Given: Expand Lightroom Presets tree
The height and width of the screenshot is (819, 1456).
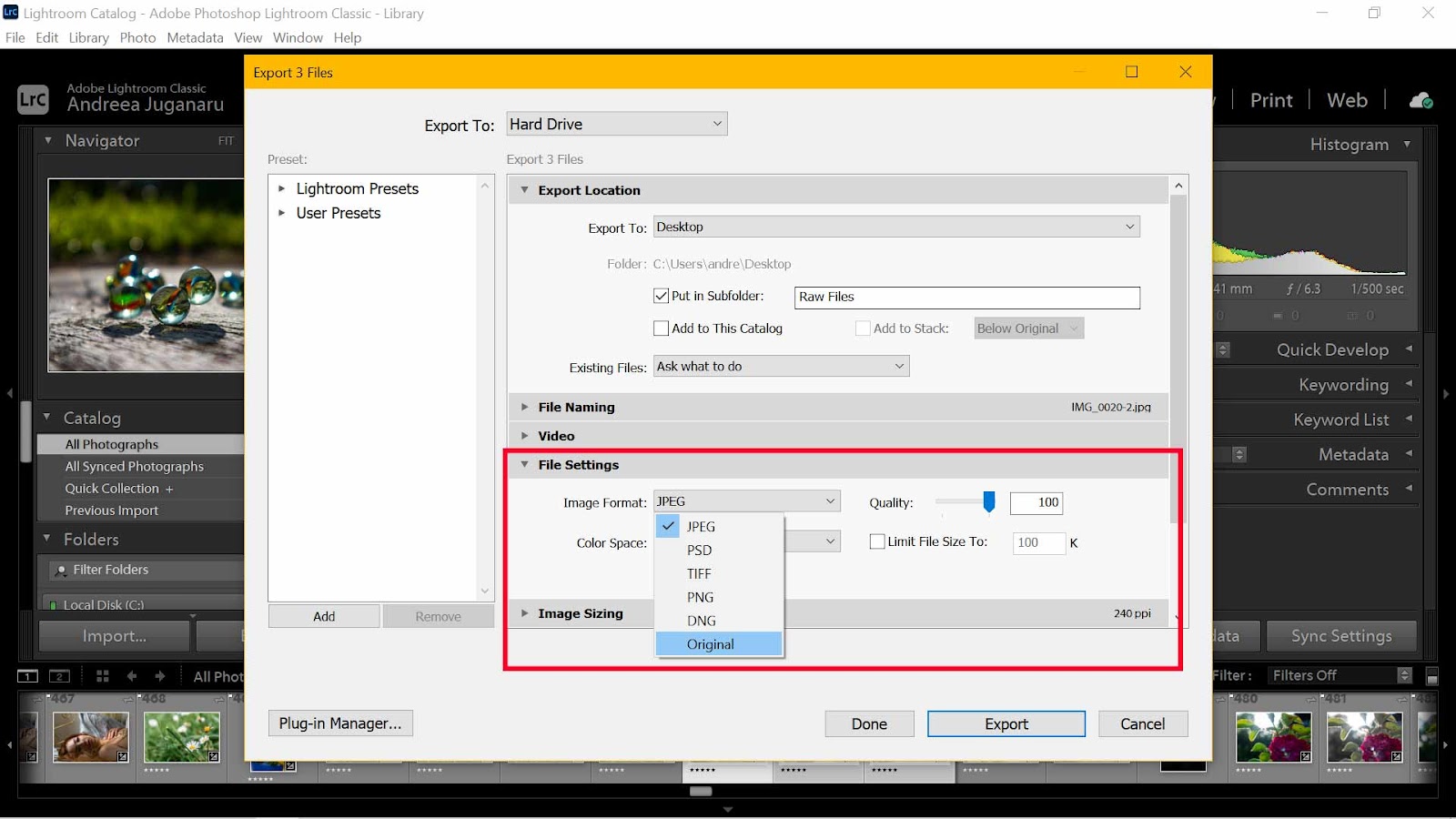Looking at the screenshot, I should click(282, 188).
